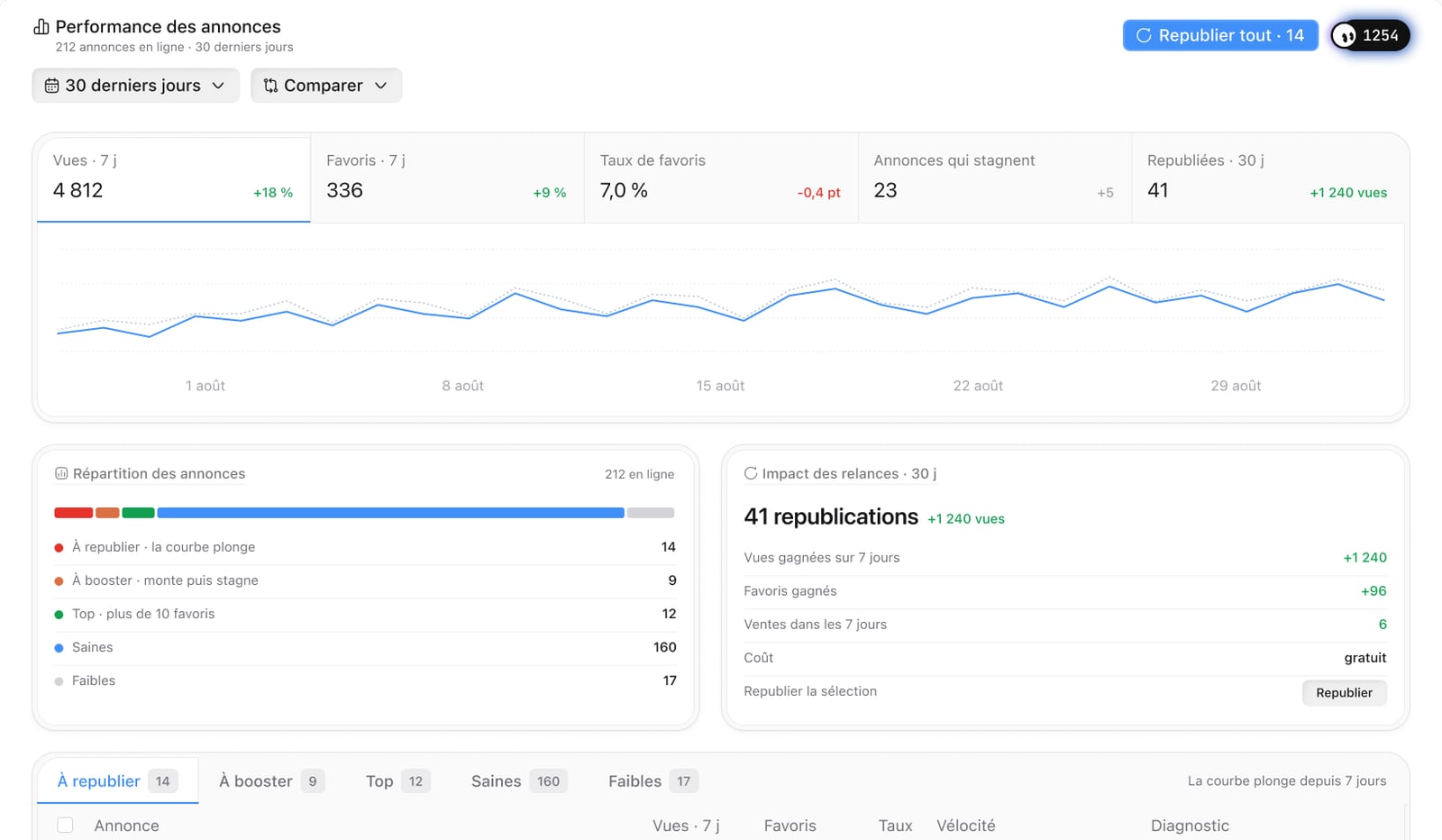Image resolution: width=1442 pixels, height=840 pixels.
Task: Click the bar chart icon beside Performance des annonces
Action: [41, 27]
